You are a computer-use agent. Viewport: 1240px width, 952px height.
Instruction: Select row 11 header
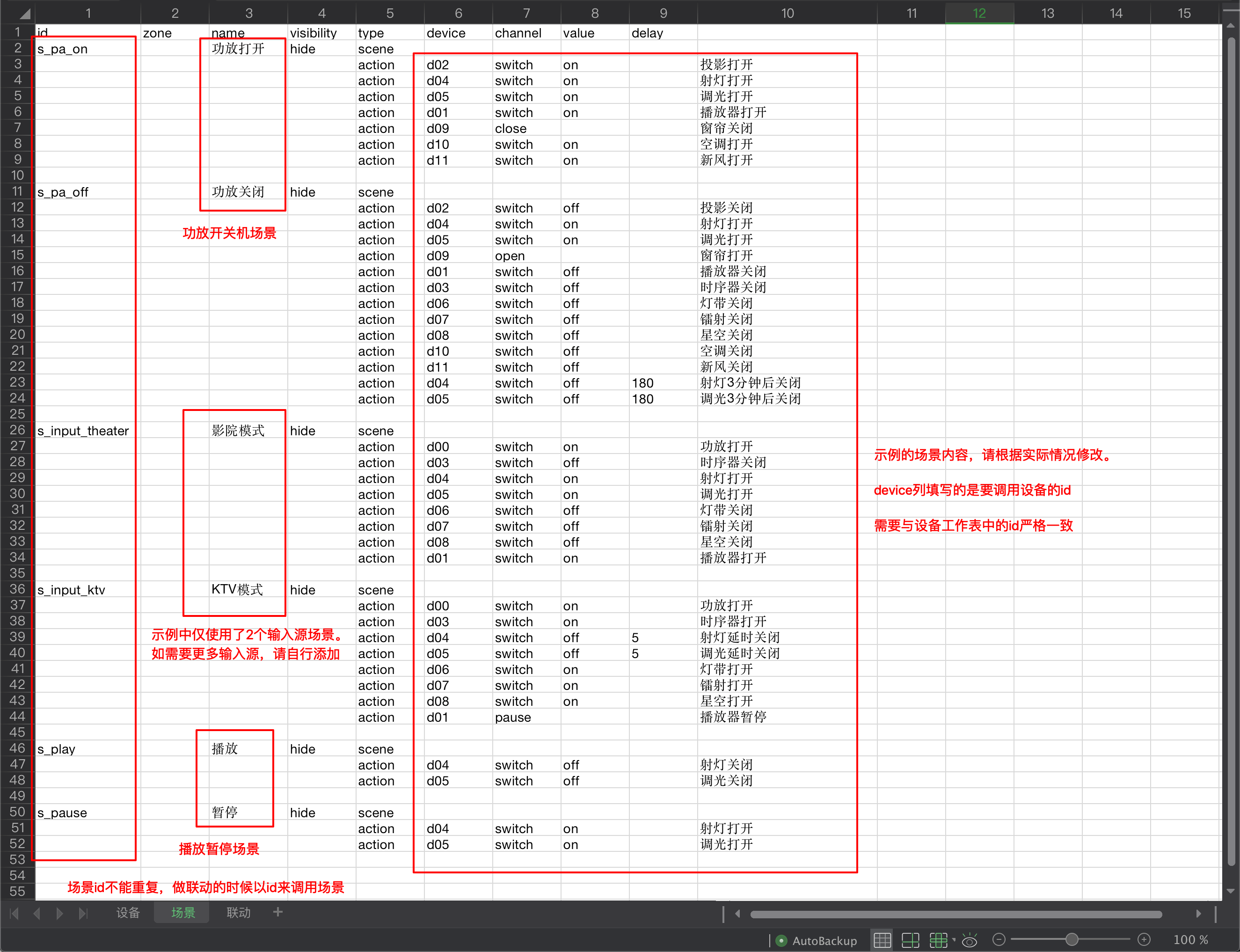(x=18, y=191)
